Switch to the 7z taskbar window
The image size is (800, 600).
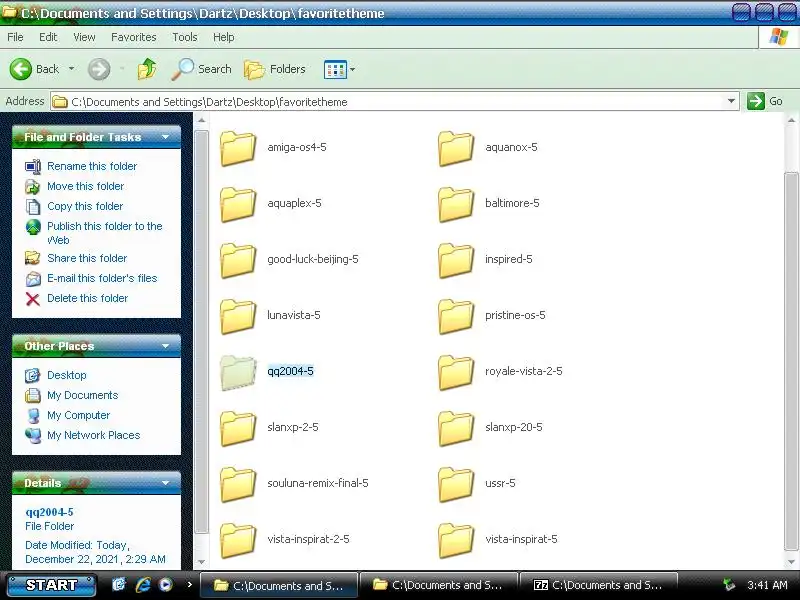[x=598, y=585]
